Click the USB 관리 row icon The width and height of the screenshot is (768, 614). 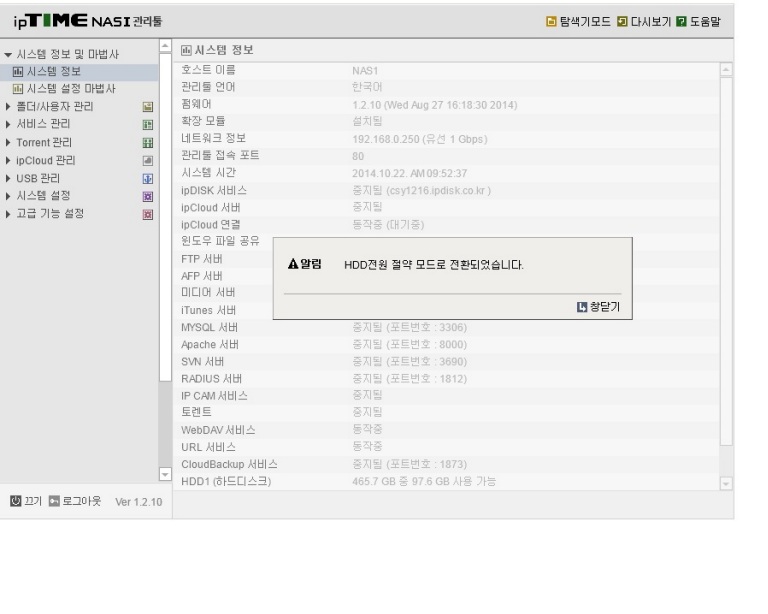pyautogui.click(x=147, y=179)
